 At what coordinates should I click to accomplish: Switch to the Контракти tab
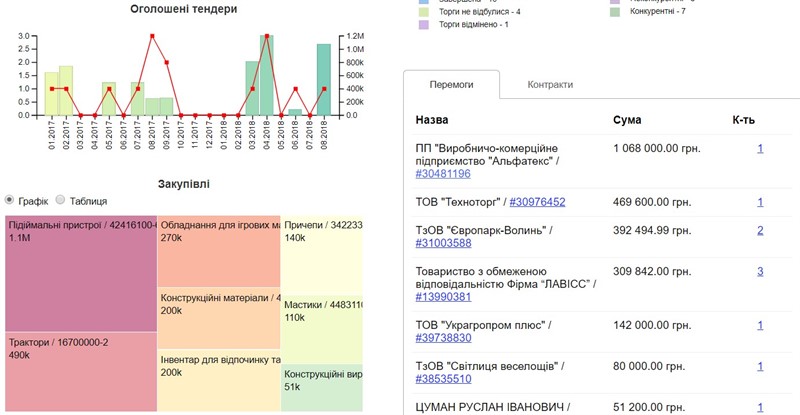(x=550, y=85)
